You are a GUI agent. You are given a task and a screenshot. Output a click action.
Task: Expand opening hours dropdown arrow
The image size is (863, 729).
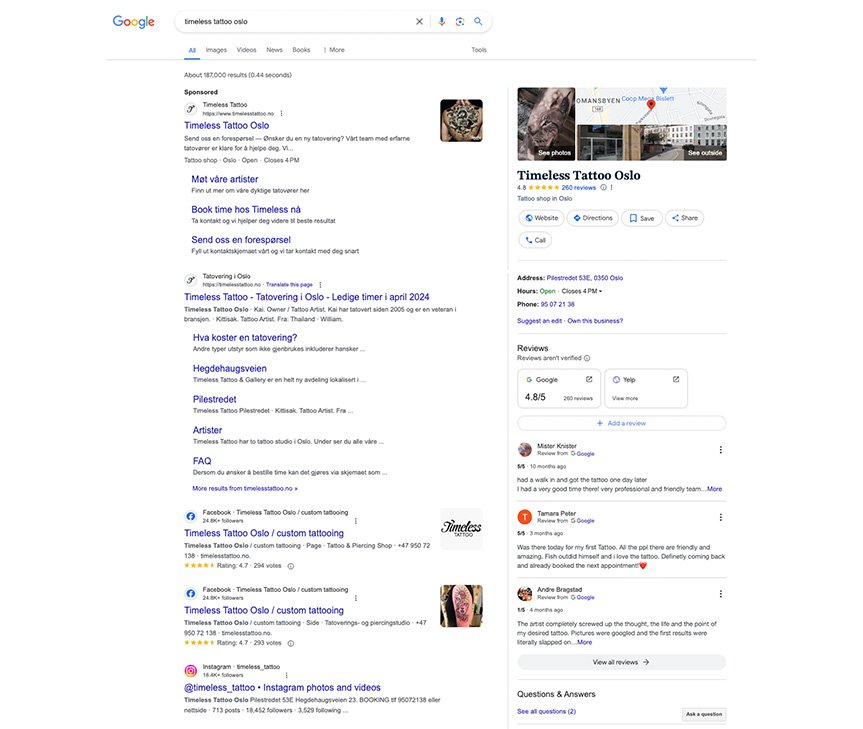click(600, 291)
